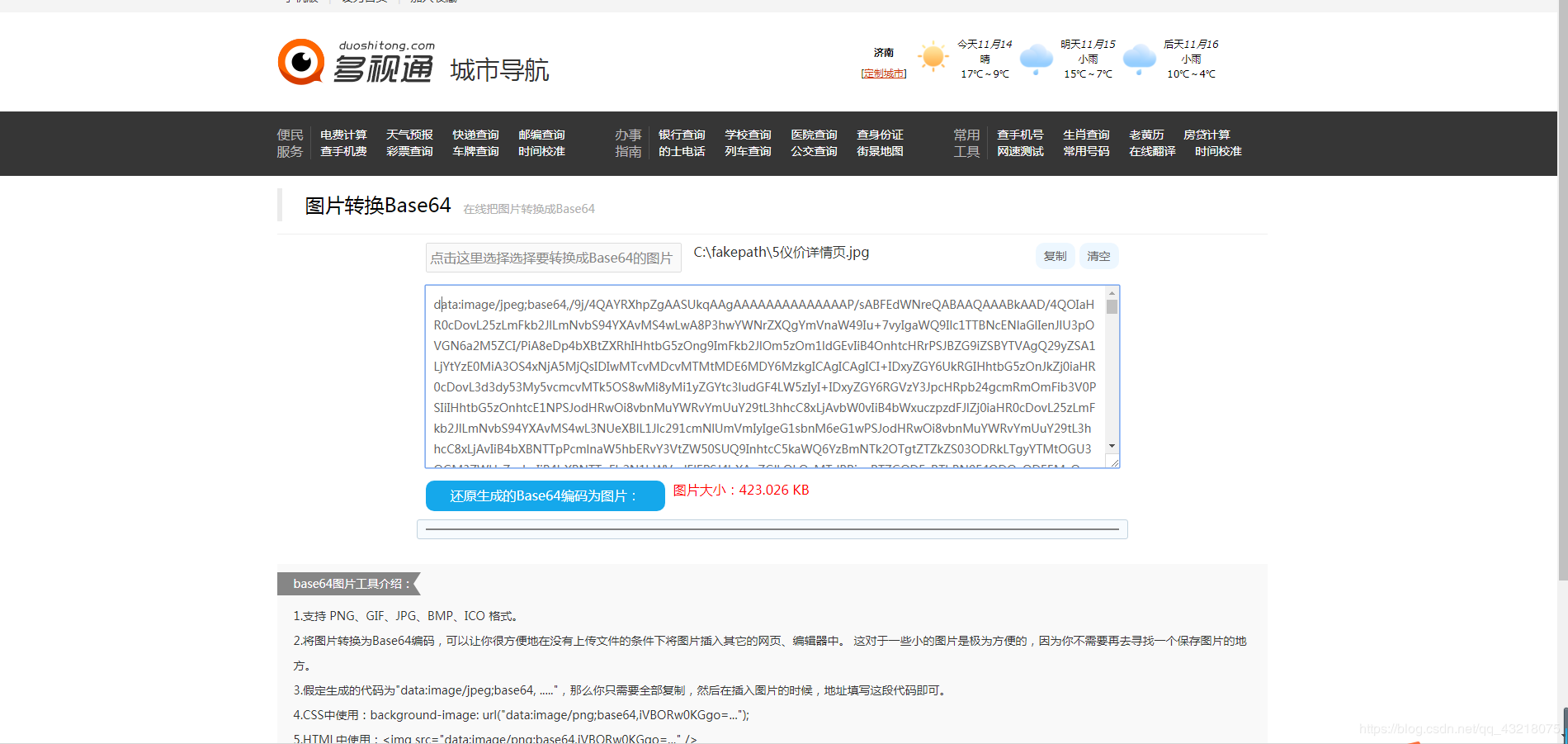Viewport: 1568px width, 744px height.
Task: Open 查身份证 link
Action: click(880, 135)
